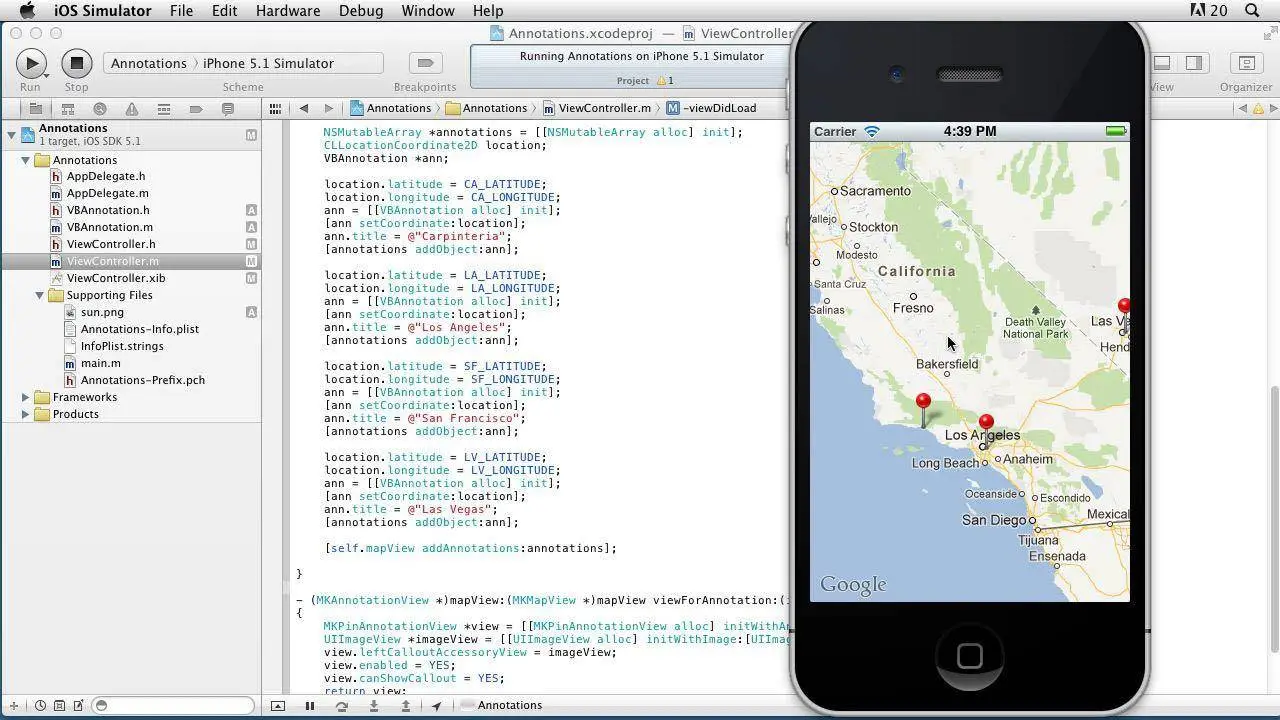This screenshot has width=1280, height=720.
Task: Focus the navigator filter search field
Action: coord(173,706)
